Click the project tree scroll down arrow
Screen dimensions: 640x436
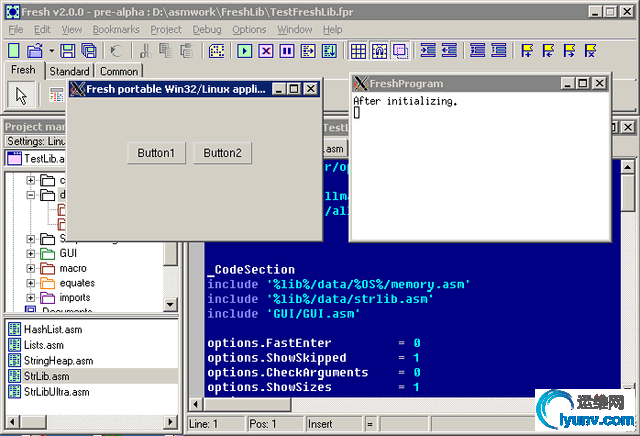point(170,304)
